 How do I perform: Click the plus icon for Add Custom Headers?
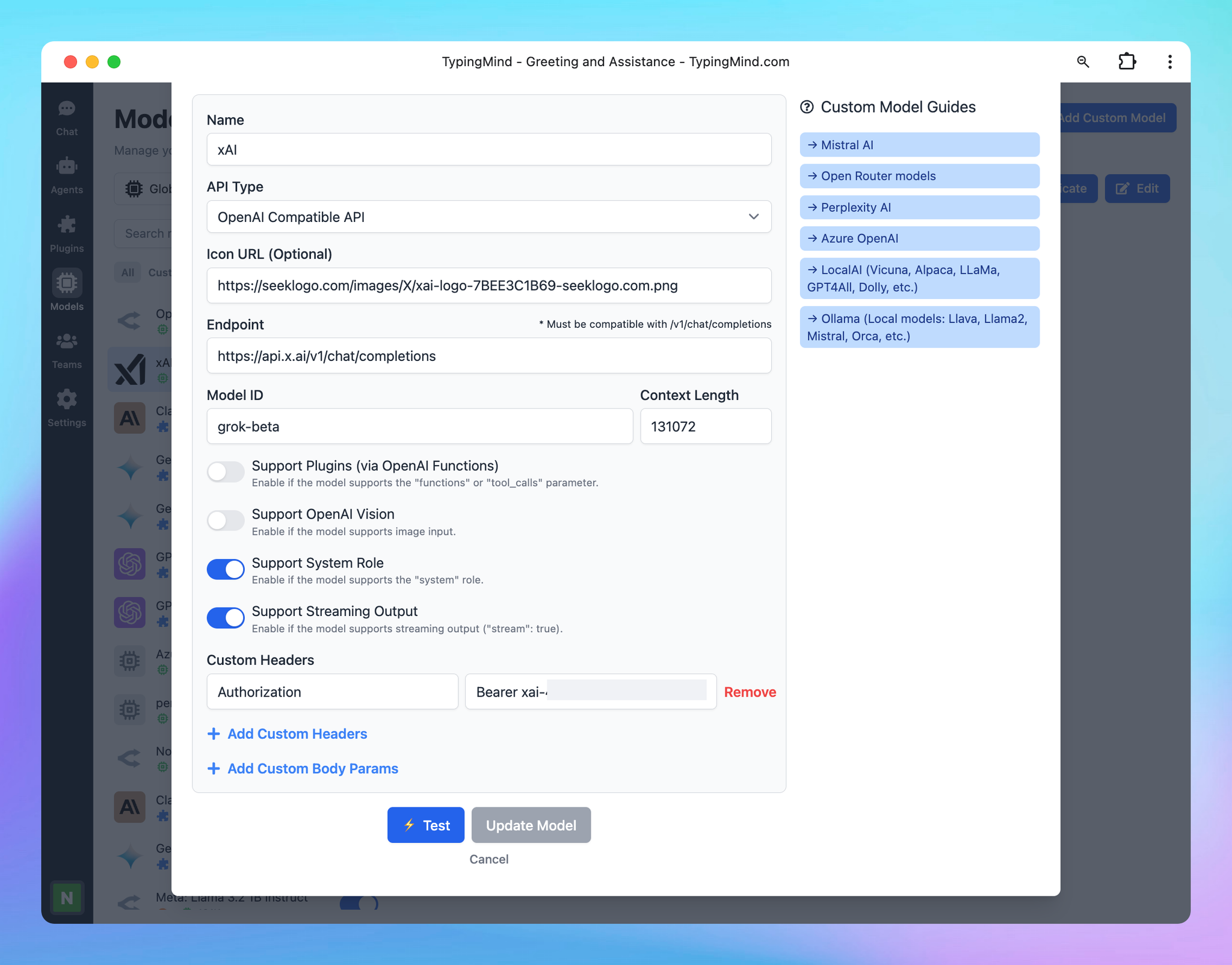[214, 734]
